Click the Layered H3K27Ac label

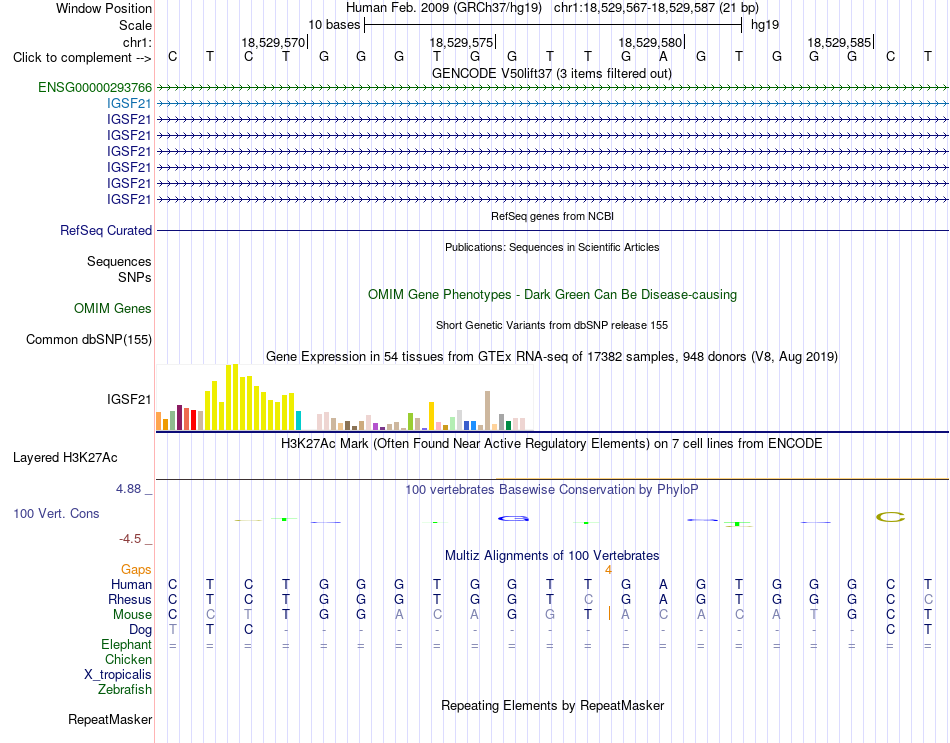(x=65, y=458)
